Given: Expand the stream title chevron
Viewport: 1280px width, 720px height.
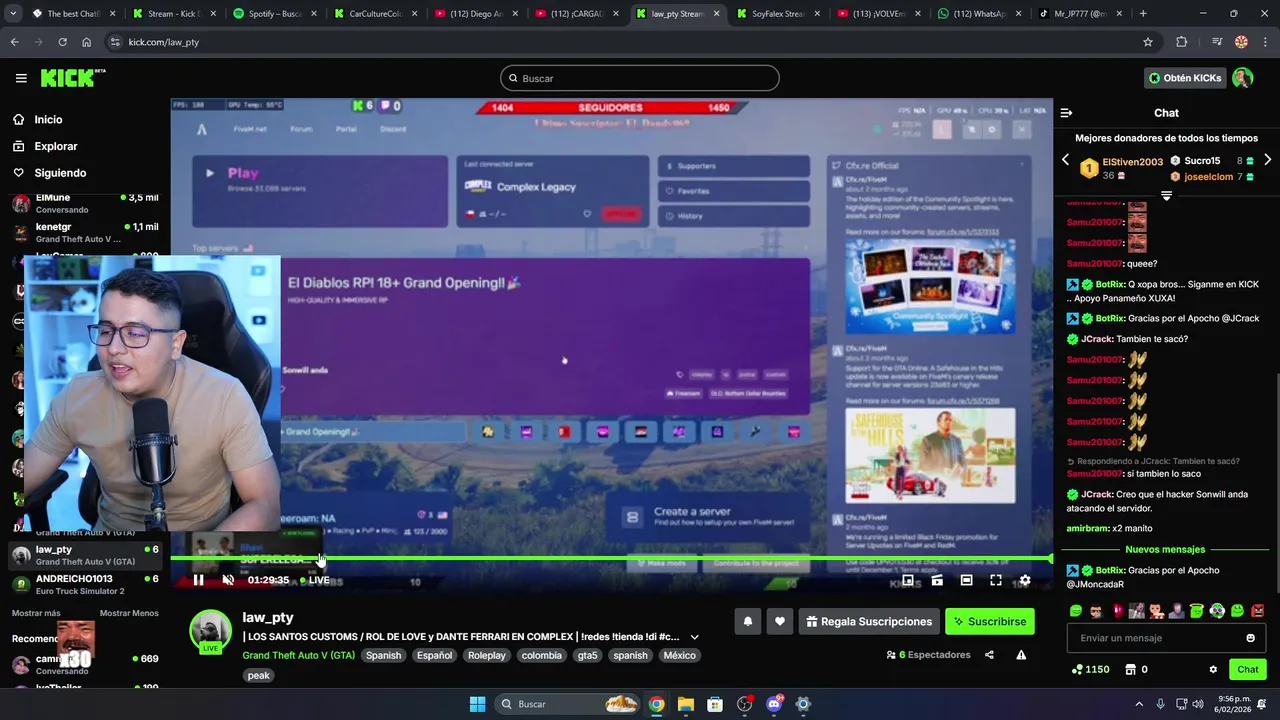Looking at the screenshot, I should 694,637.
